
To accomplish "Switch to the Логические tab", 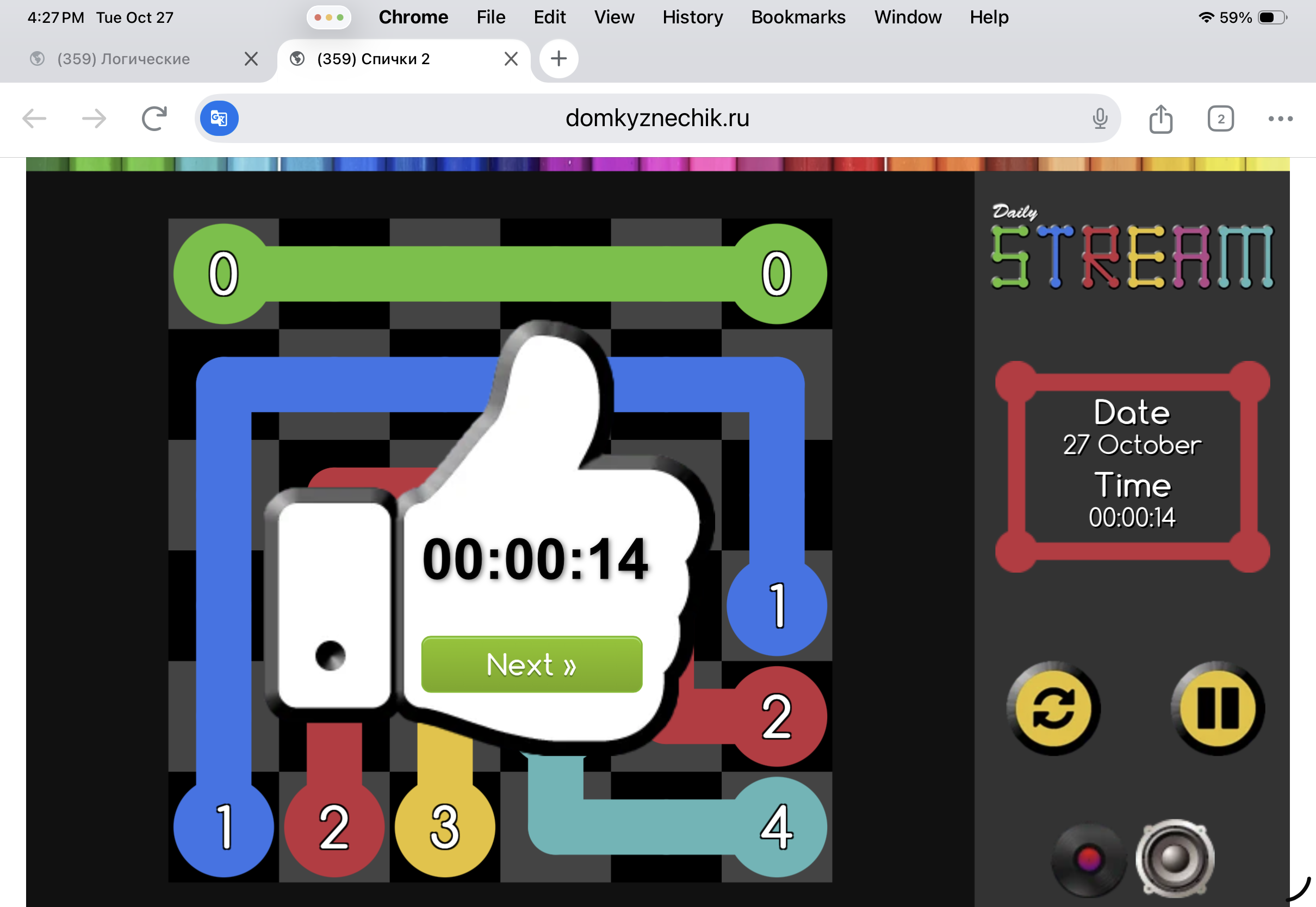I will pyautogui.click(x=123, y=59).
